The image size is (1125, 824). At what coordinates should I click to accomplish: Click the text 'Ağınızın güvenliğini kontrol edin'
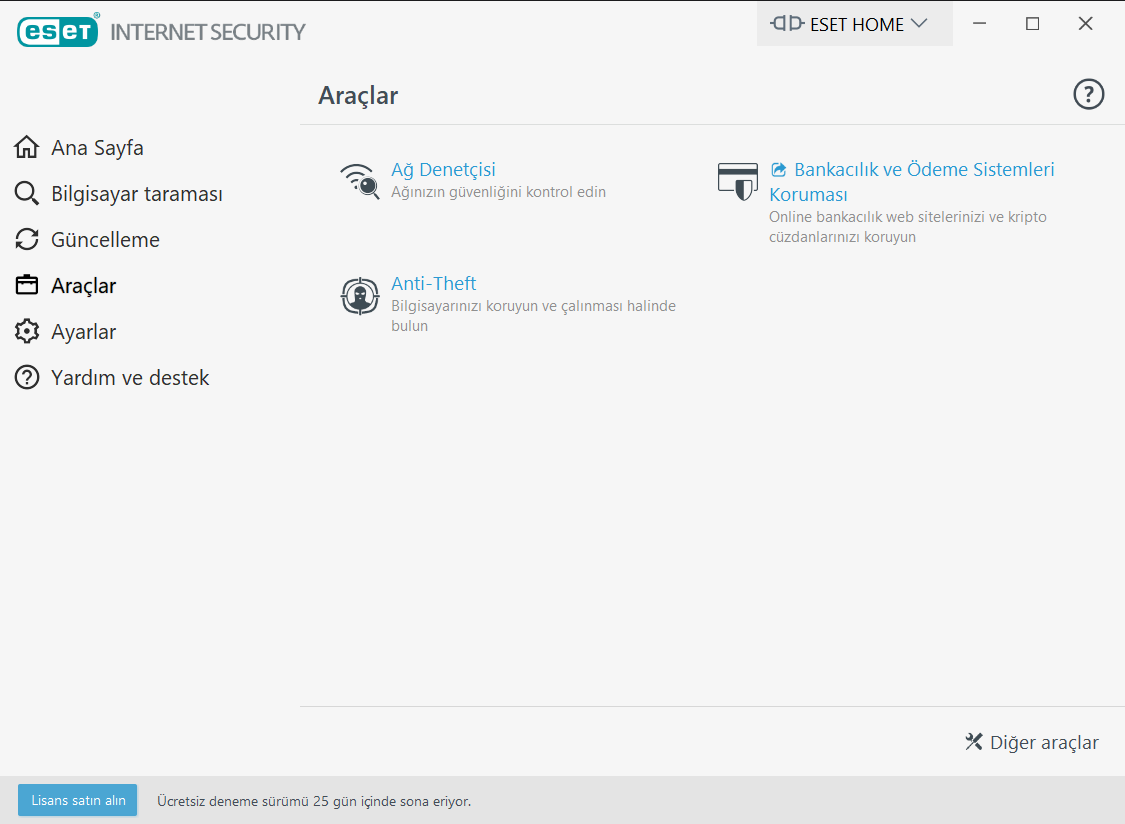pos(499,192)
